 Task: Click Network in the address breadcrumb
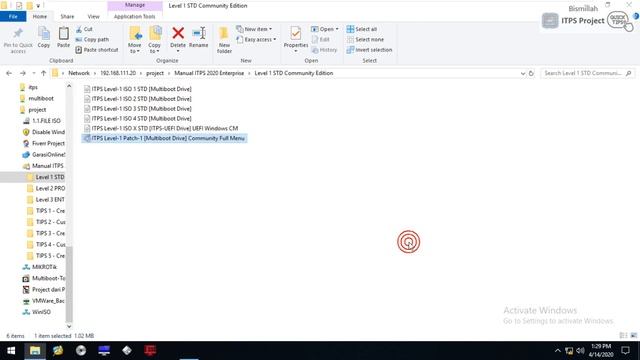click(79, 73)
